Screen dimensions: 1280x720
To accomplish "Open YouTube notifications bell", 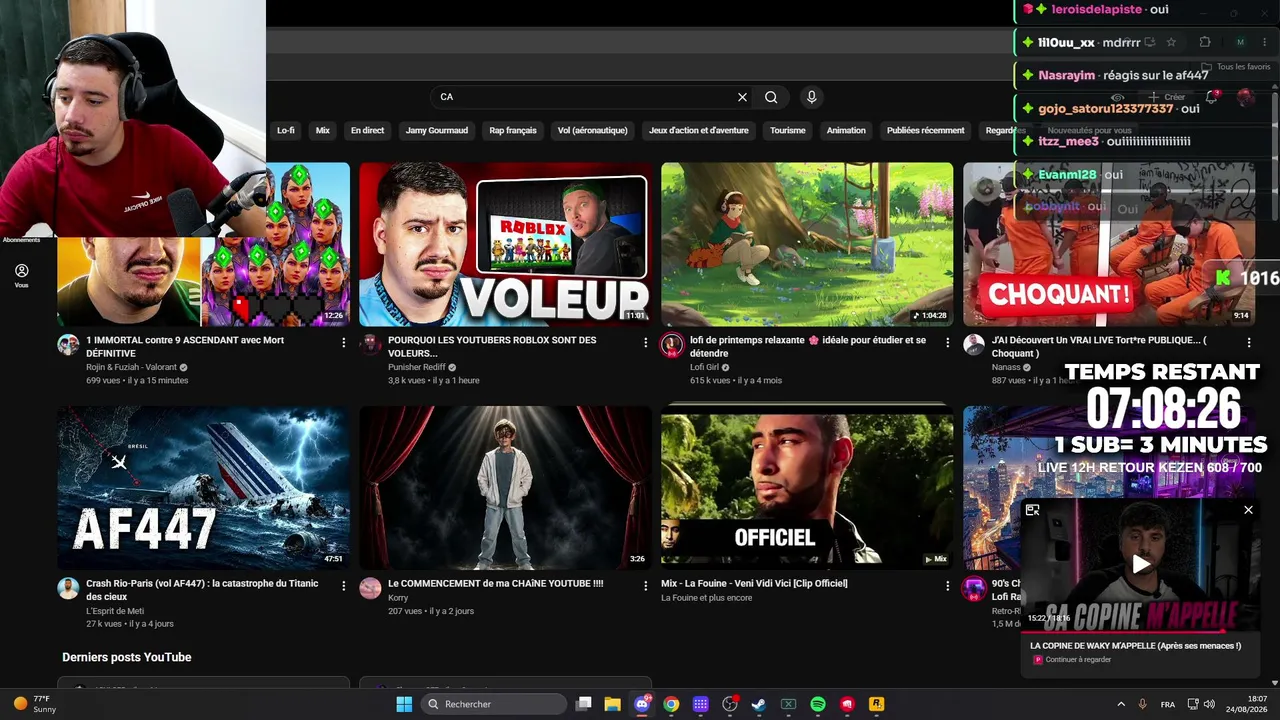I will pyautogui.click(x=1212, y=97).
